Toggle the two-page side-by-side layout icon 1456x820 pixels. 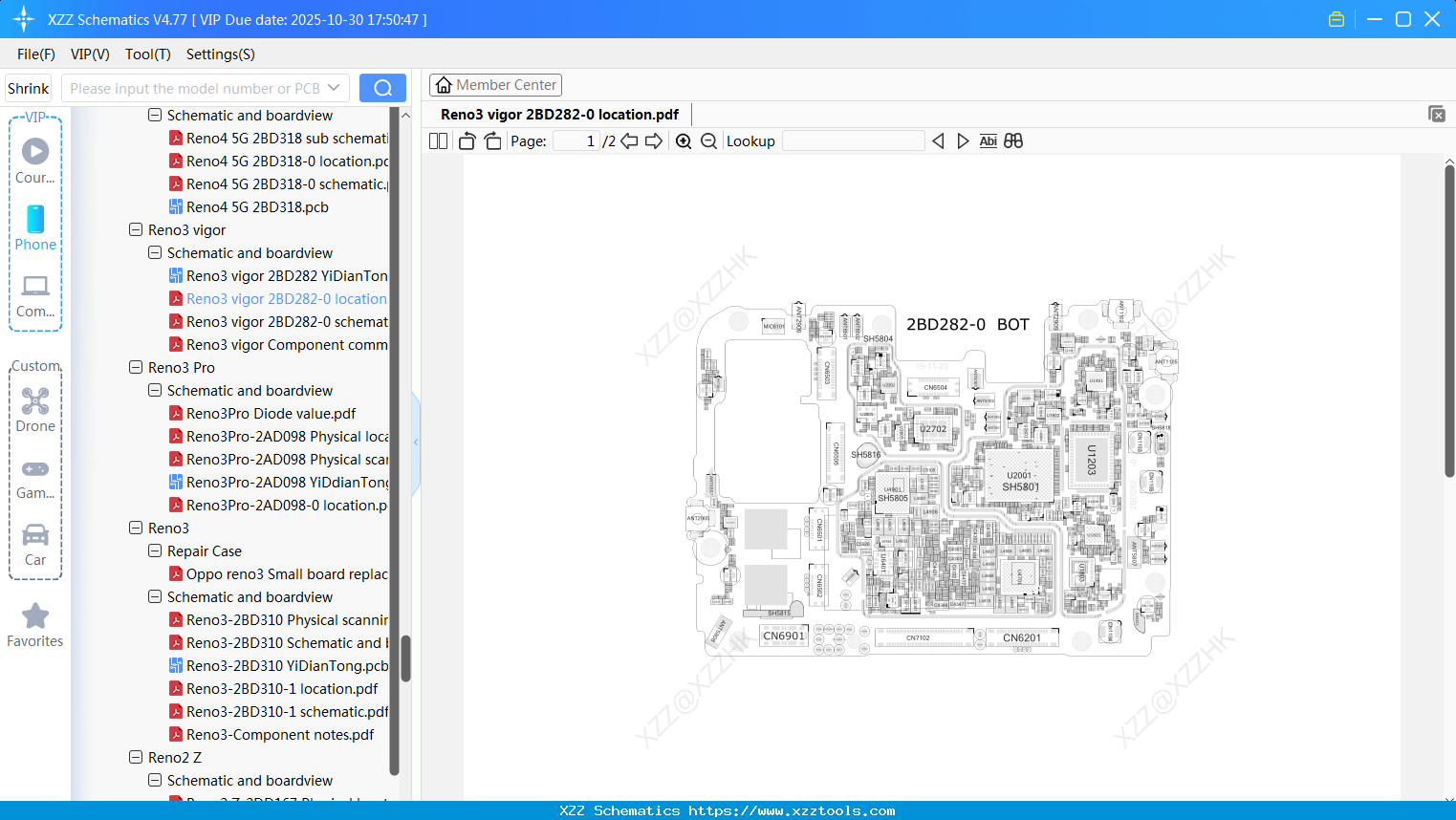click(x=438, y=141)
